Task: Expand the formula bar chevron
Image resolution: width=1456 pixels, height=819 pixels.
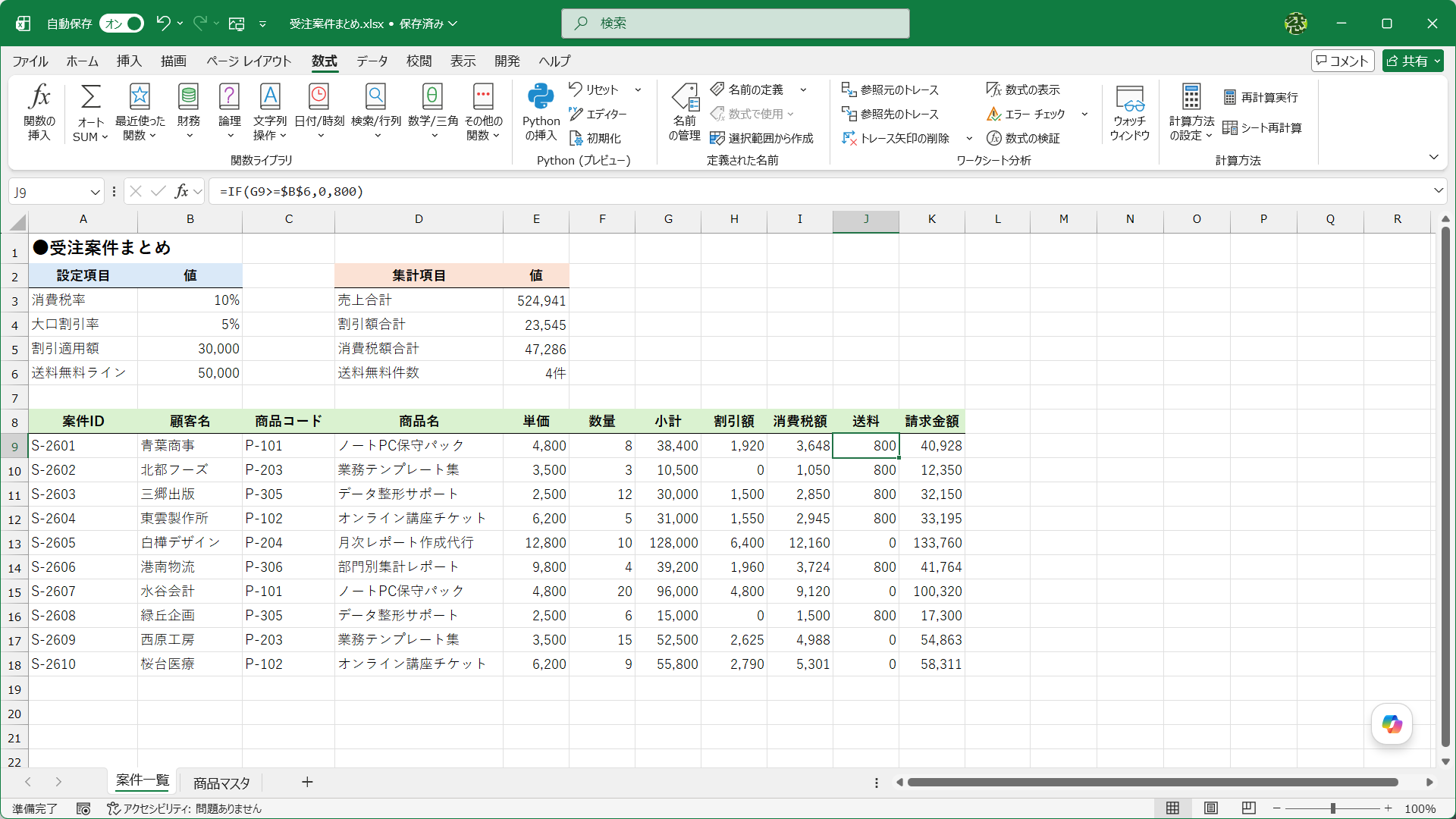Action: point(1438,191)
